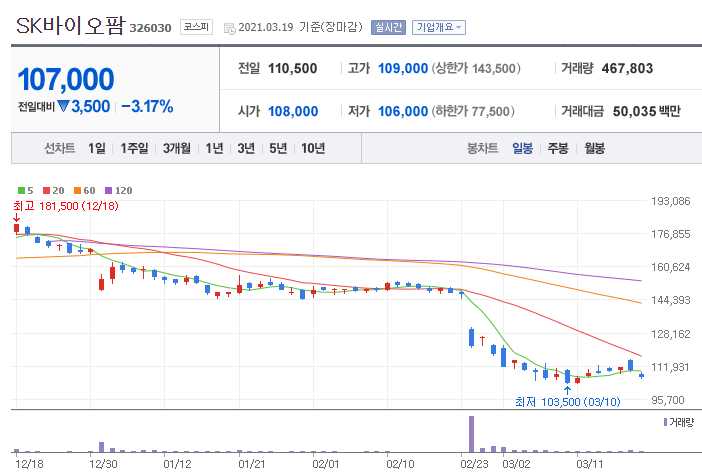Click the 01/21 date axis label
Screen dimensions: 702x474
[x=252, y=464]
